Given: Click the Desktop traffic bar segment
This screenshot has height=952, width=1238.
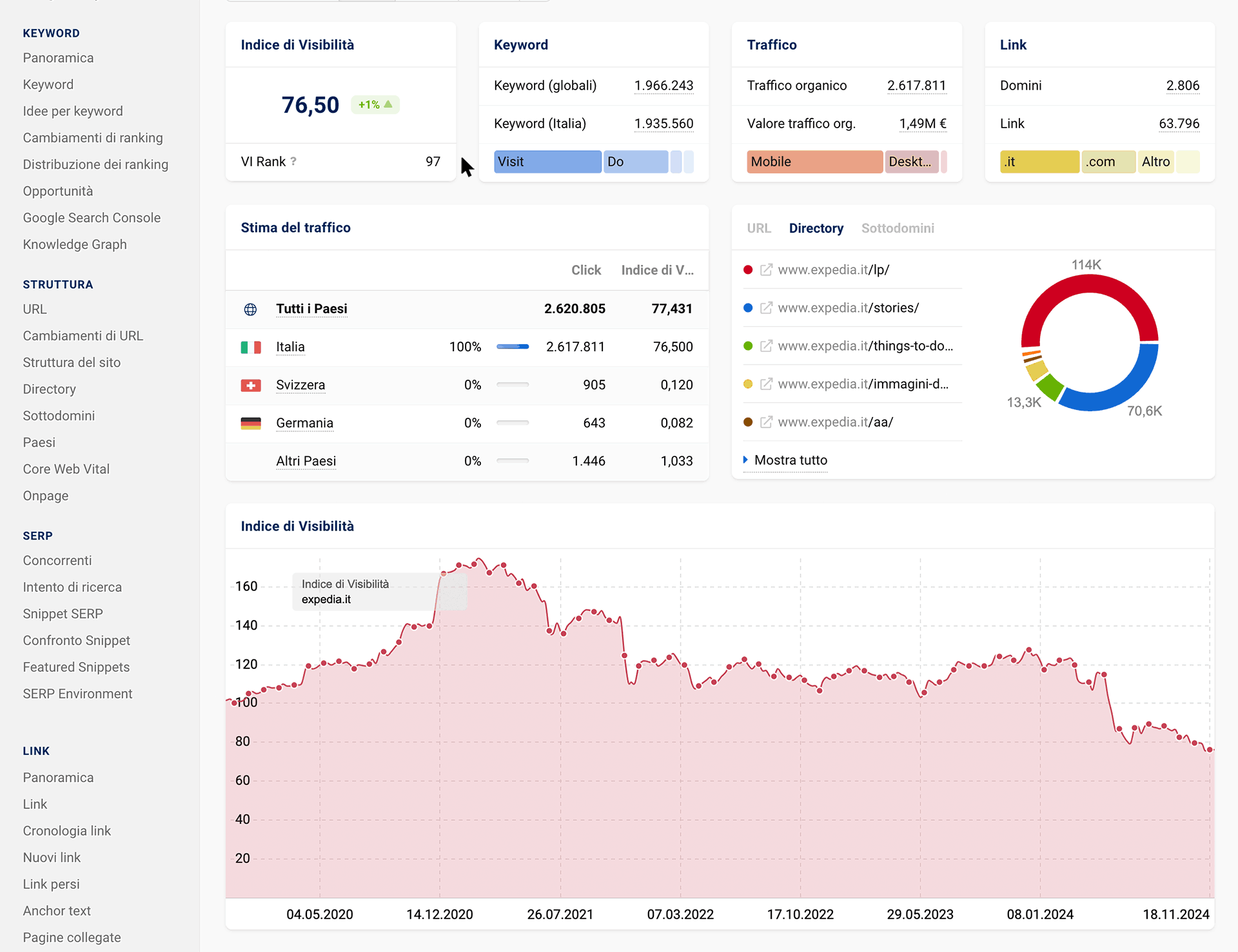Looking at the screenshot, I should (x=912, y=162).
